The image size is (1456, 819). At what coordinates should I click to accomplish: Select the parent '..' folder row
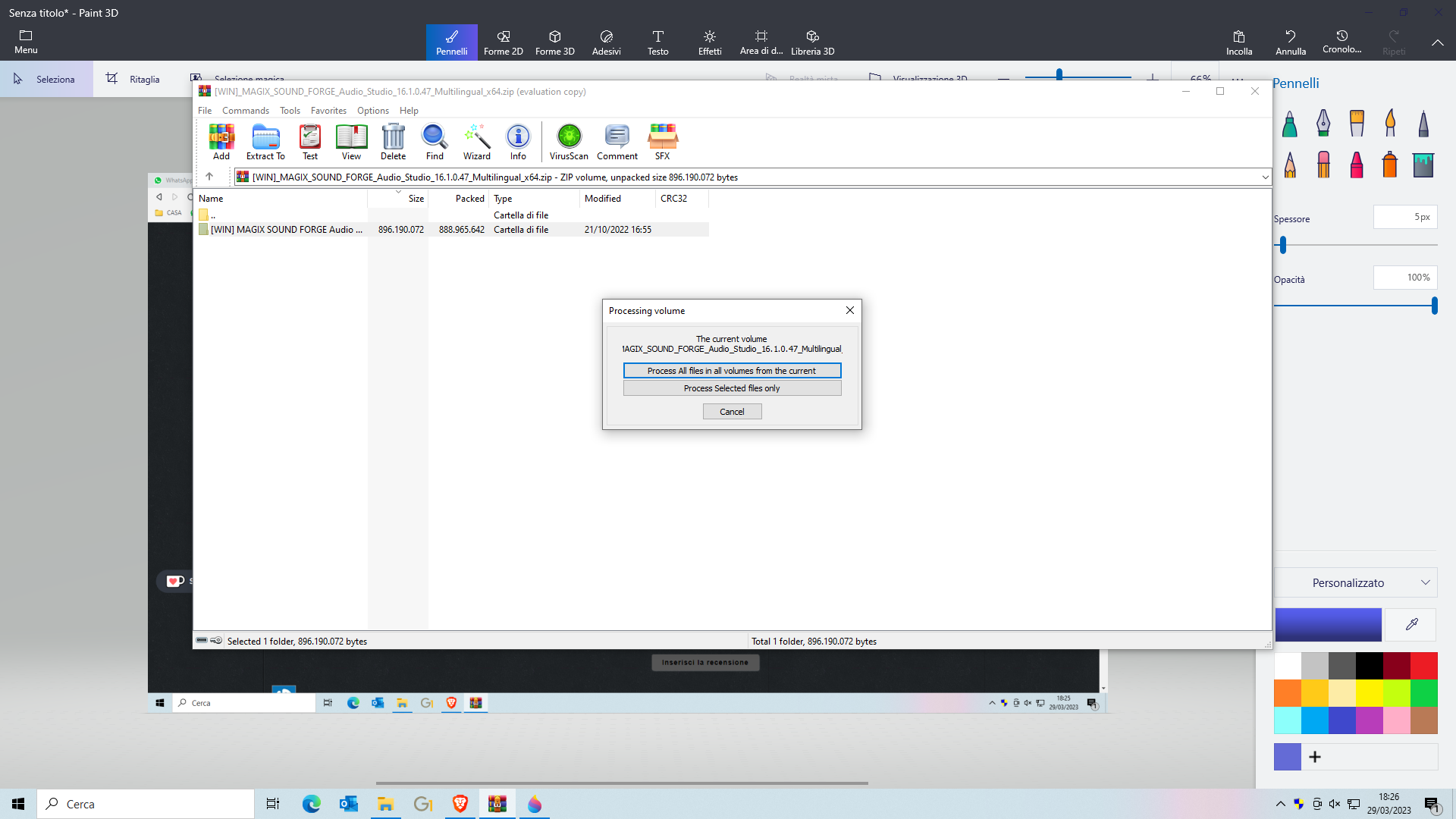(x=453, y=215)
